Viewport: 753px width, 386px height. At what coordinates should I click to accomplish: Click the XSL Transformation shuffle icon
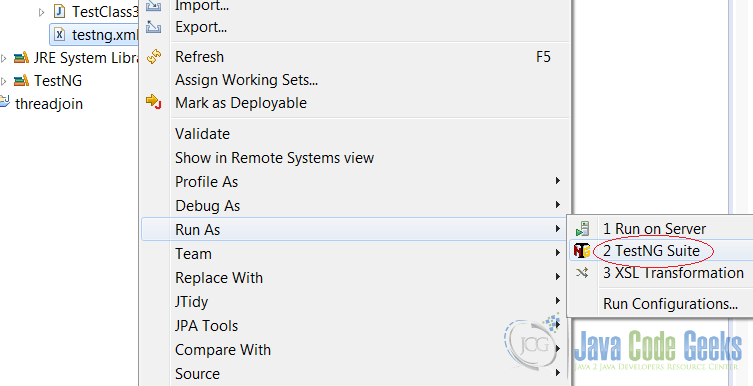tap(582, 273)
